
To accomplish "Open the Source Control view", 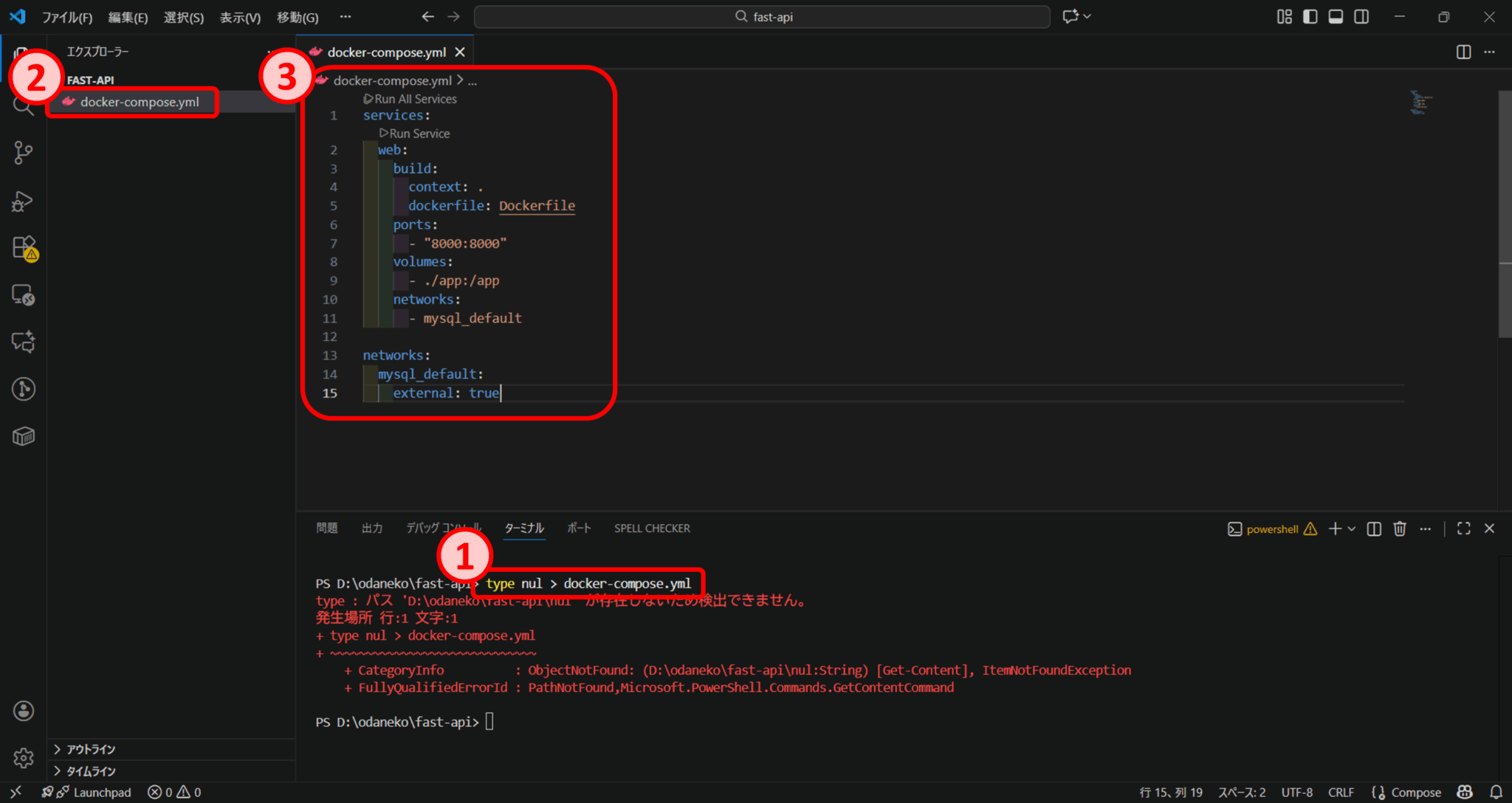I will tap(23, 153).
